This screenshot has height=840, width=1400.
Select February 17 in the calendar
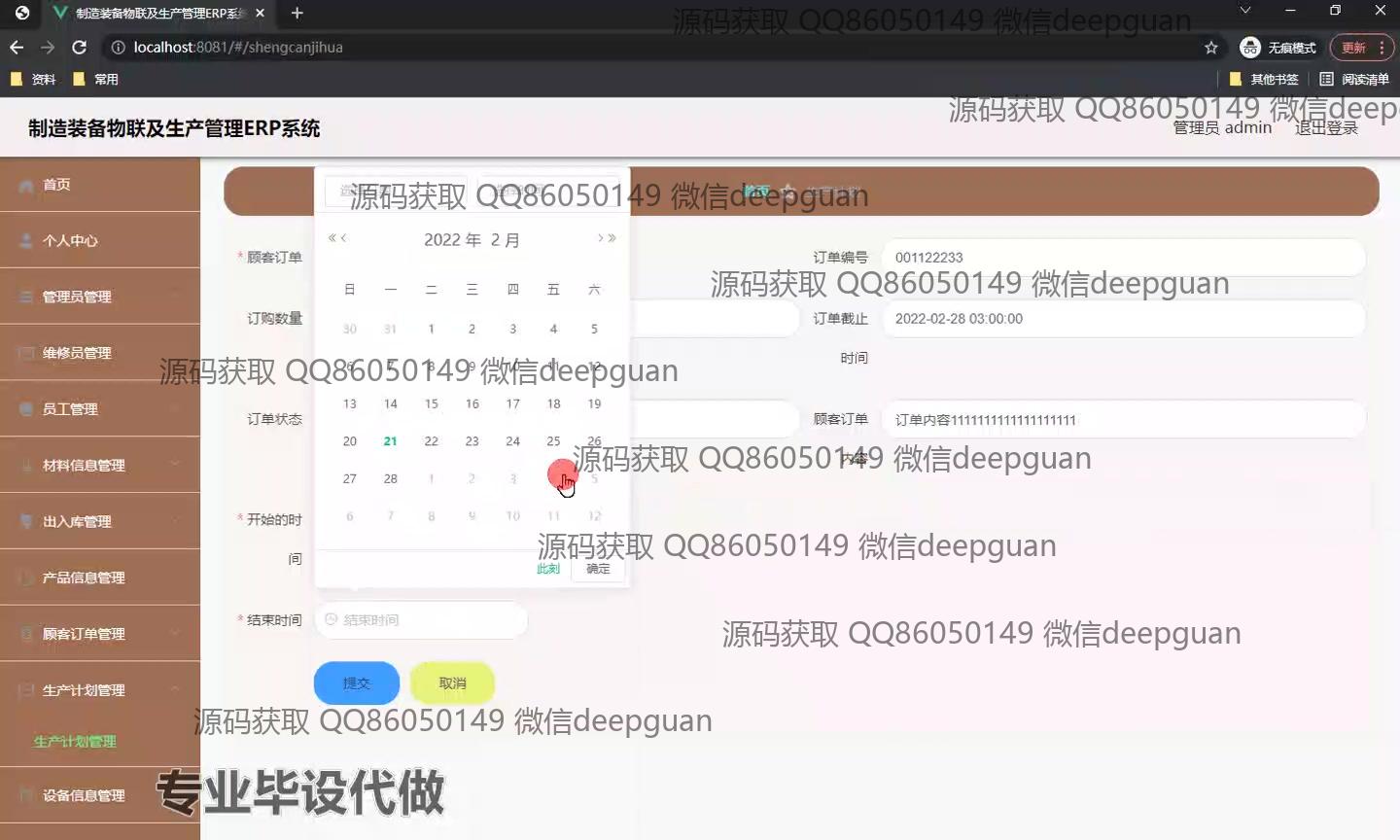tap(512, 403)
